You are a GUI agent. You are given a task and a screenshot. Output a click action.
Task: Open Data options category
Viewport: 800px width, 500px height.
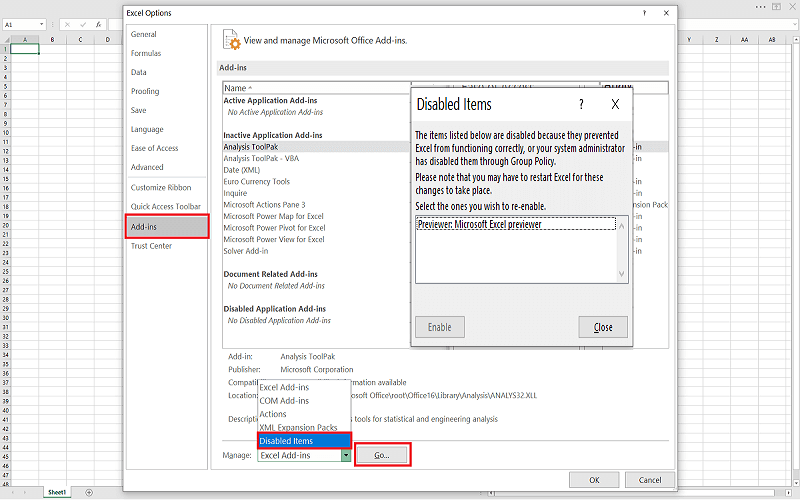[138, 72]
